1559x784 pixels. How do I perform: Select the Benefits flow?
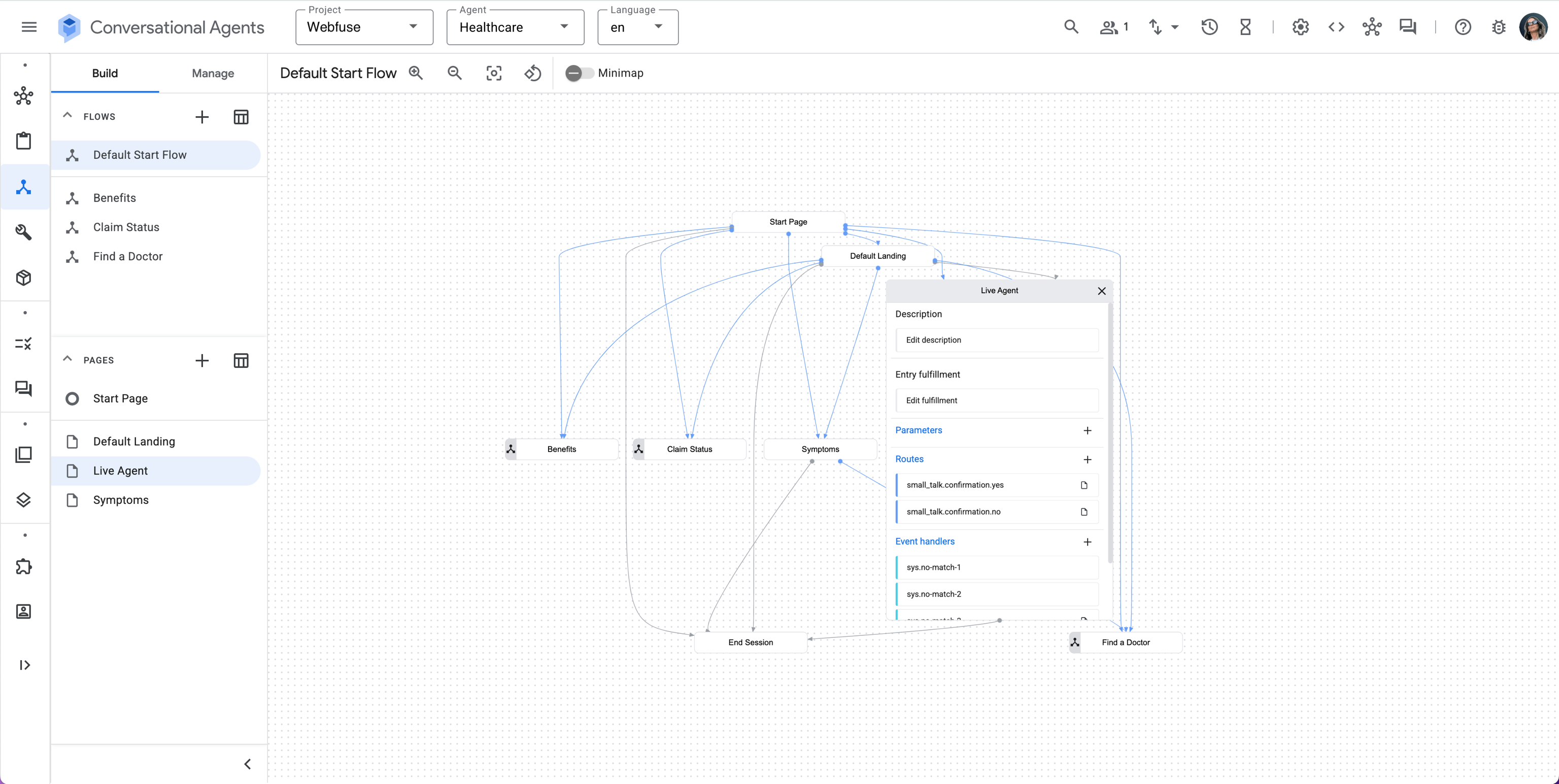(x=116, y=198)
